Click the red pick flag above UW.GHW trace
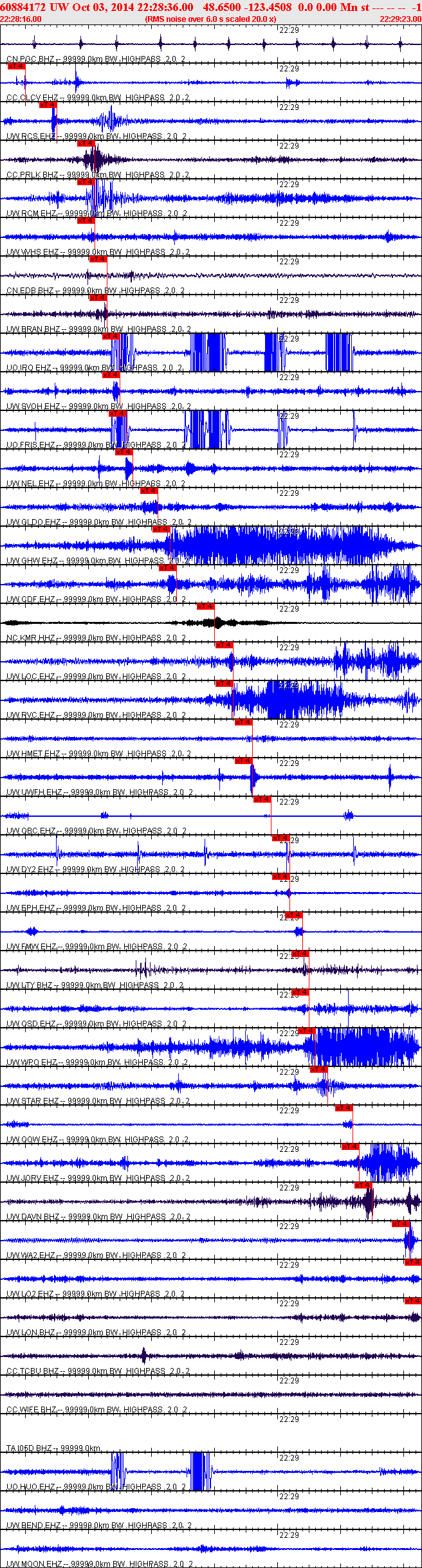 tap(161, 529)
